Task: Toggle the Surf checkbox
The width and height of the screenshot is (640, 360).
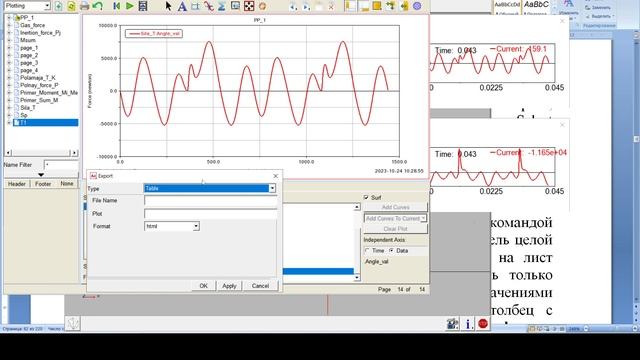Action: coord(366,198)
